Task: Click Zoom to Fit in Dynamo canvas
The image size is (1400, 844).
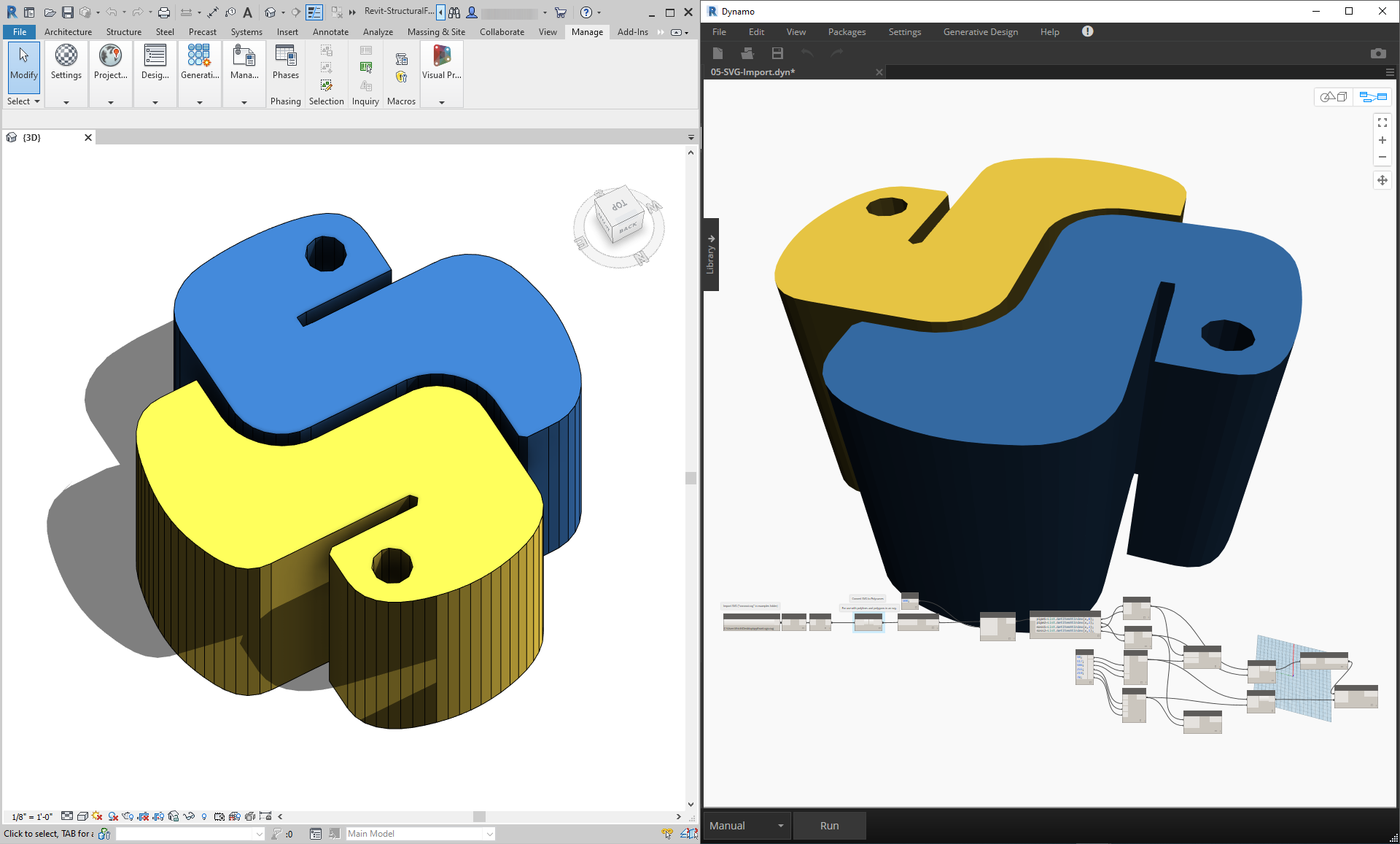Action: [1382, 123]
